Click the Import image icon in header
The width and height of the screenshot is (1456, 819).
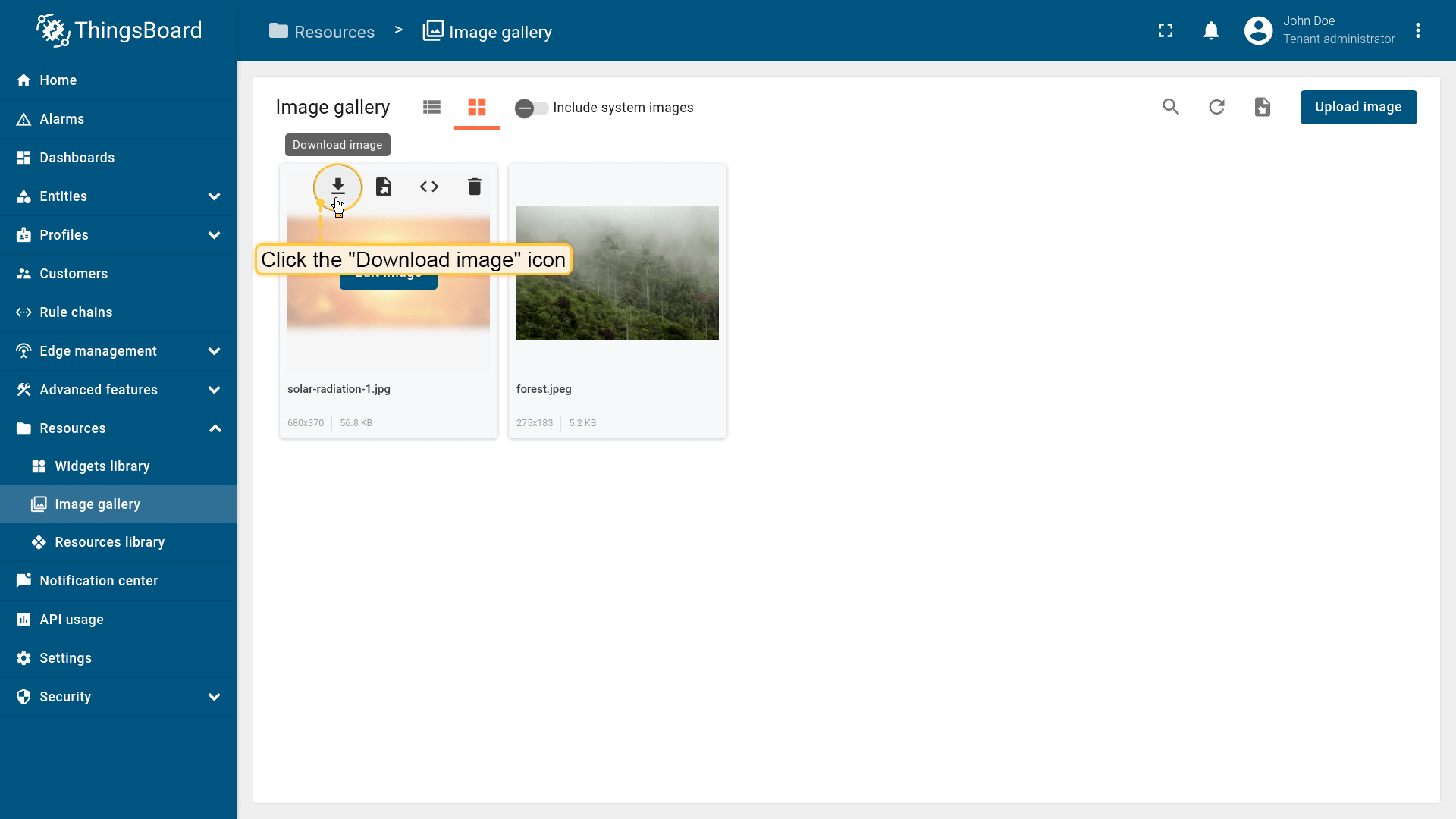(1262, 107)
